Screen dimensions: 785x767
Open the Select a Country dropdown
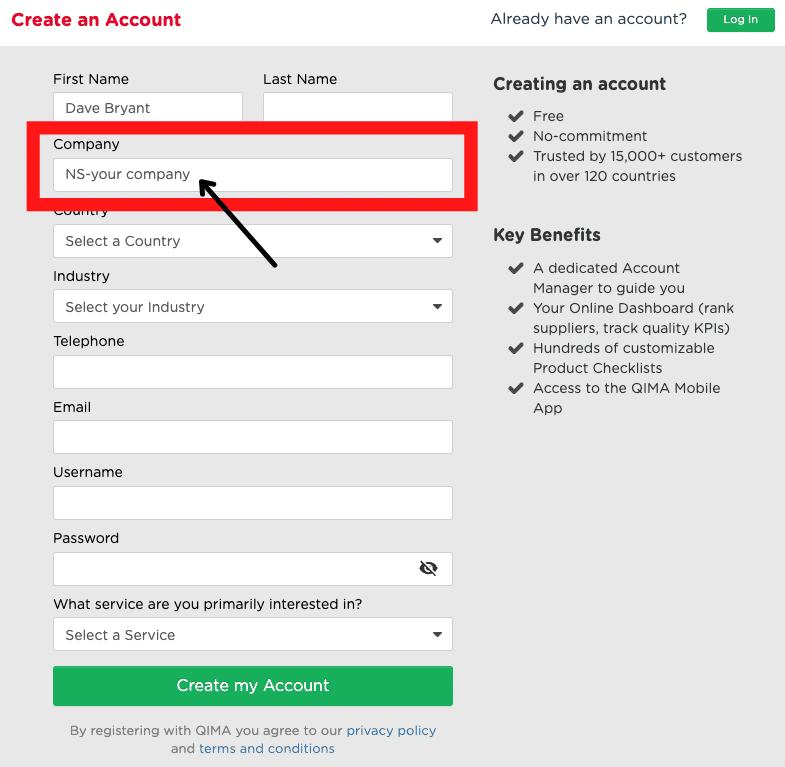(x=253, y=241)
